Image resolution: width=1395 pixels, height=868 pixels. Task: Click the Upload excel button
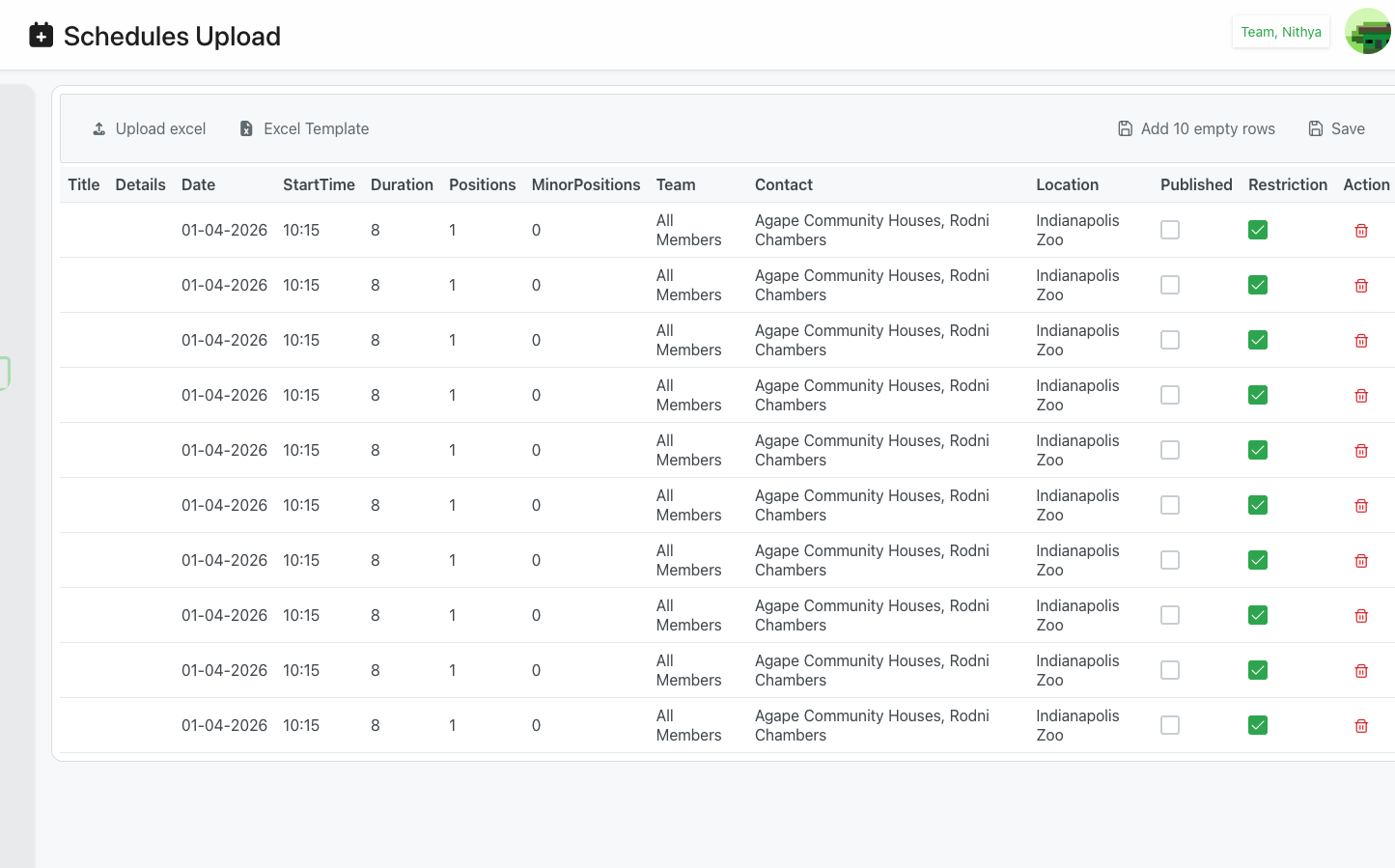point(149,127)
